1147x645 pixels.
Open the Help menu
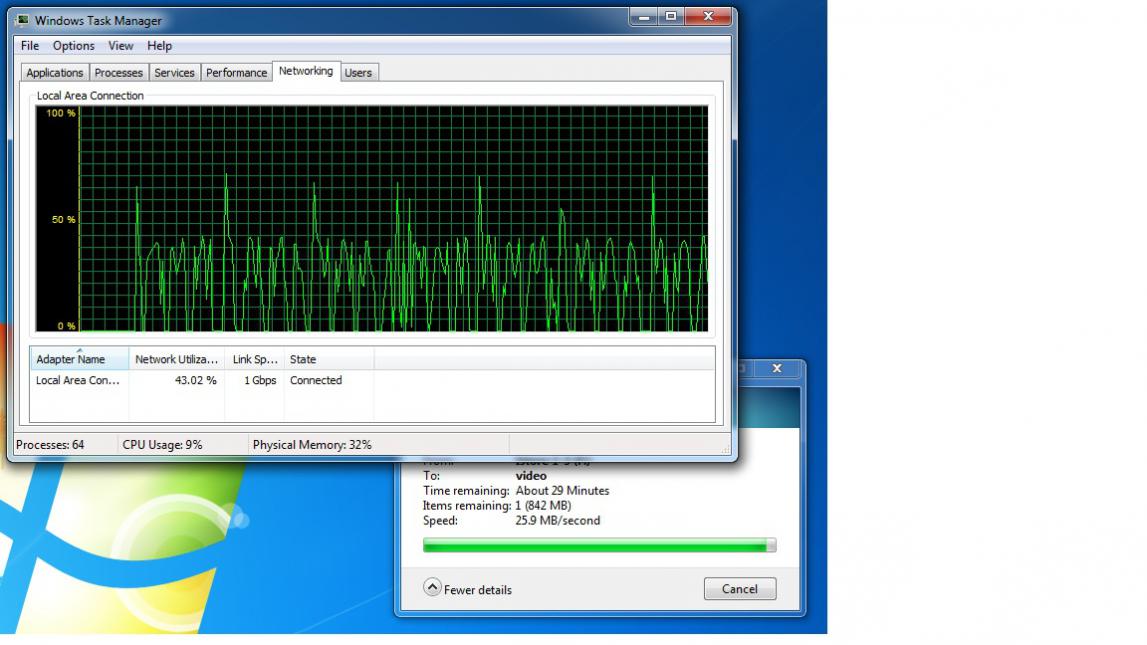coord(159,45)
